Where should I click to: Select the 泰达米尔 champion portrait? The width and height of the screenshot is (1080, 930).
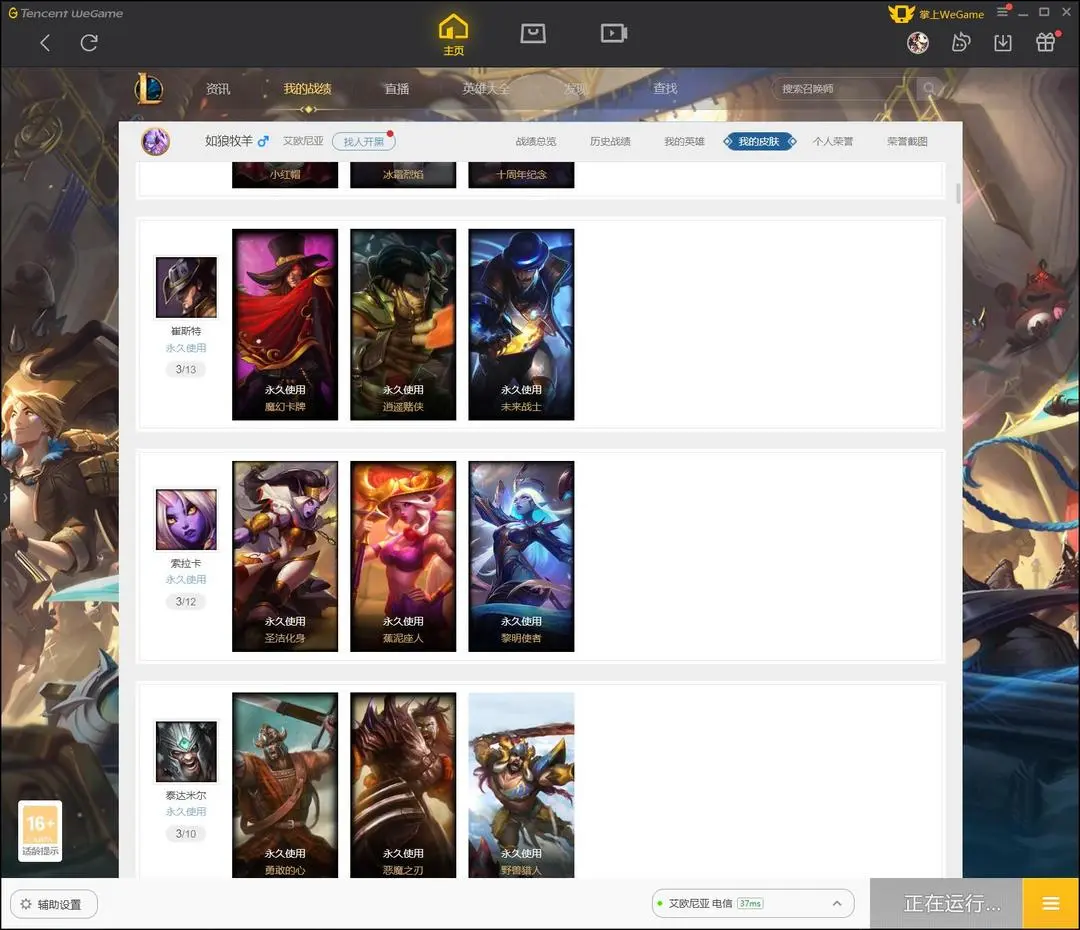186,751
